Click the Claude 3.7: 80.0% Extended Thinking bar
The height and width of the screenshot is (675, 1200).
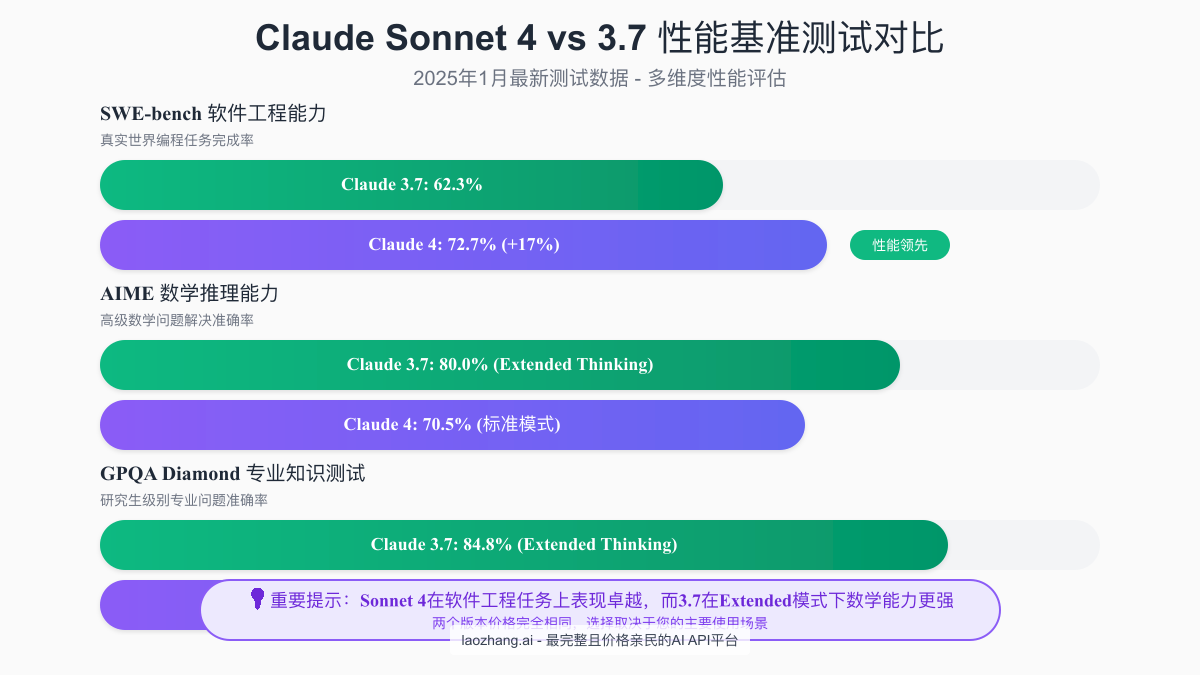pos(499,365)
